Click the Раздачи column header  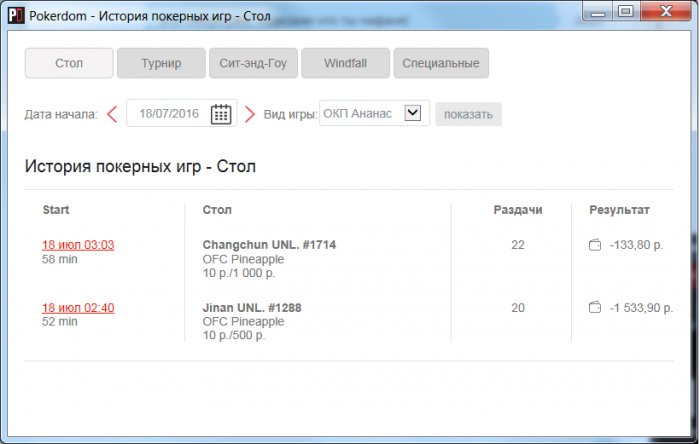(518, 210)
